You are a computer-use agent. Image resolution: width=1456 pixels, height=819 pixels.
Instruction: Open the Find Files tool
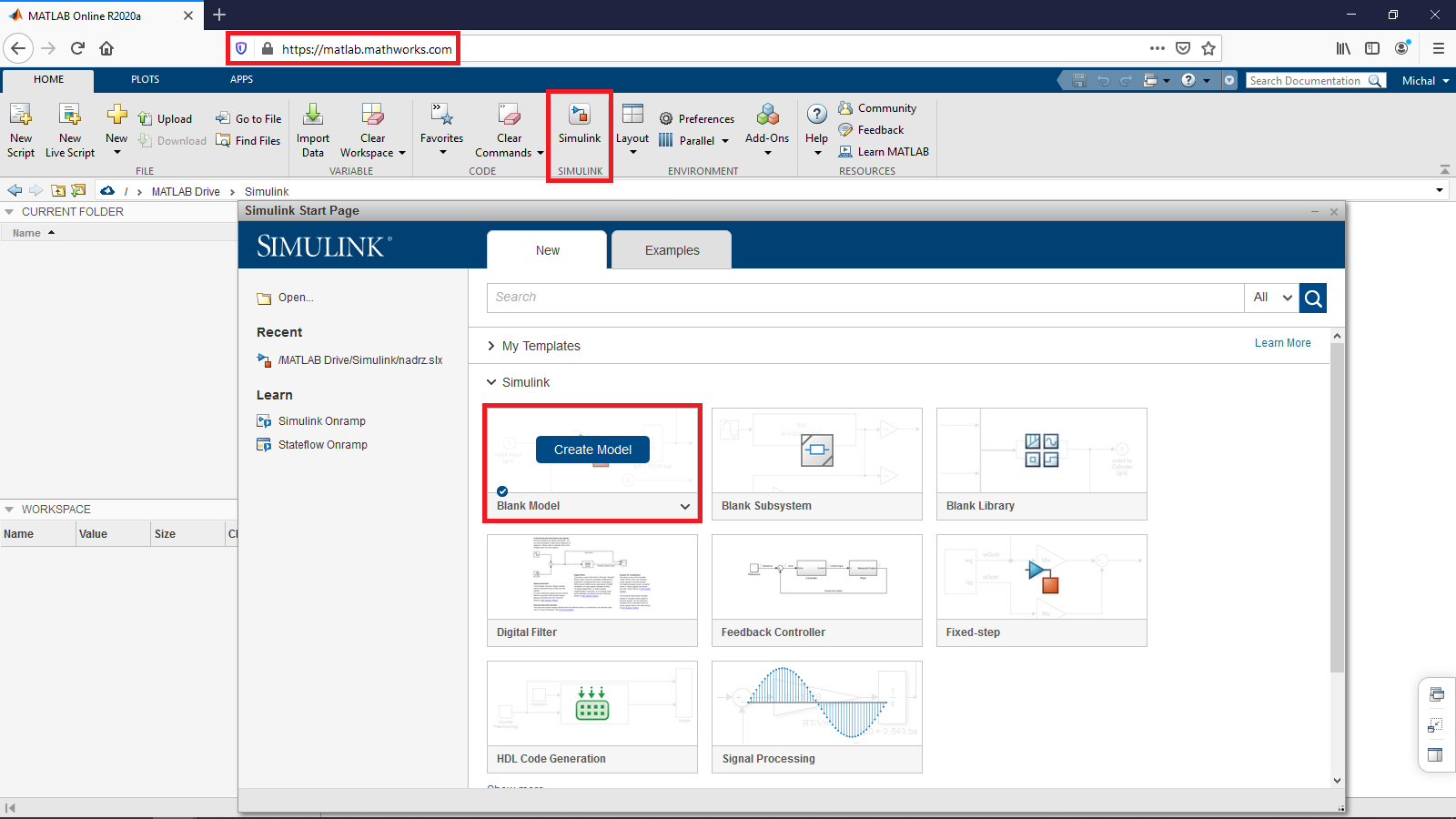tap(248, 140)
